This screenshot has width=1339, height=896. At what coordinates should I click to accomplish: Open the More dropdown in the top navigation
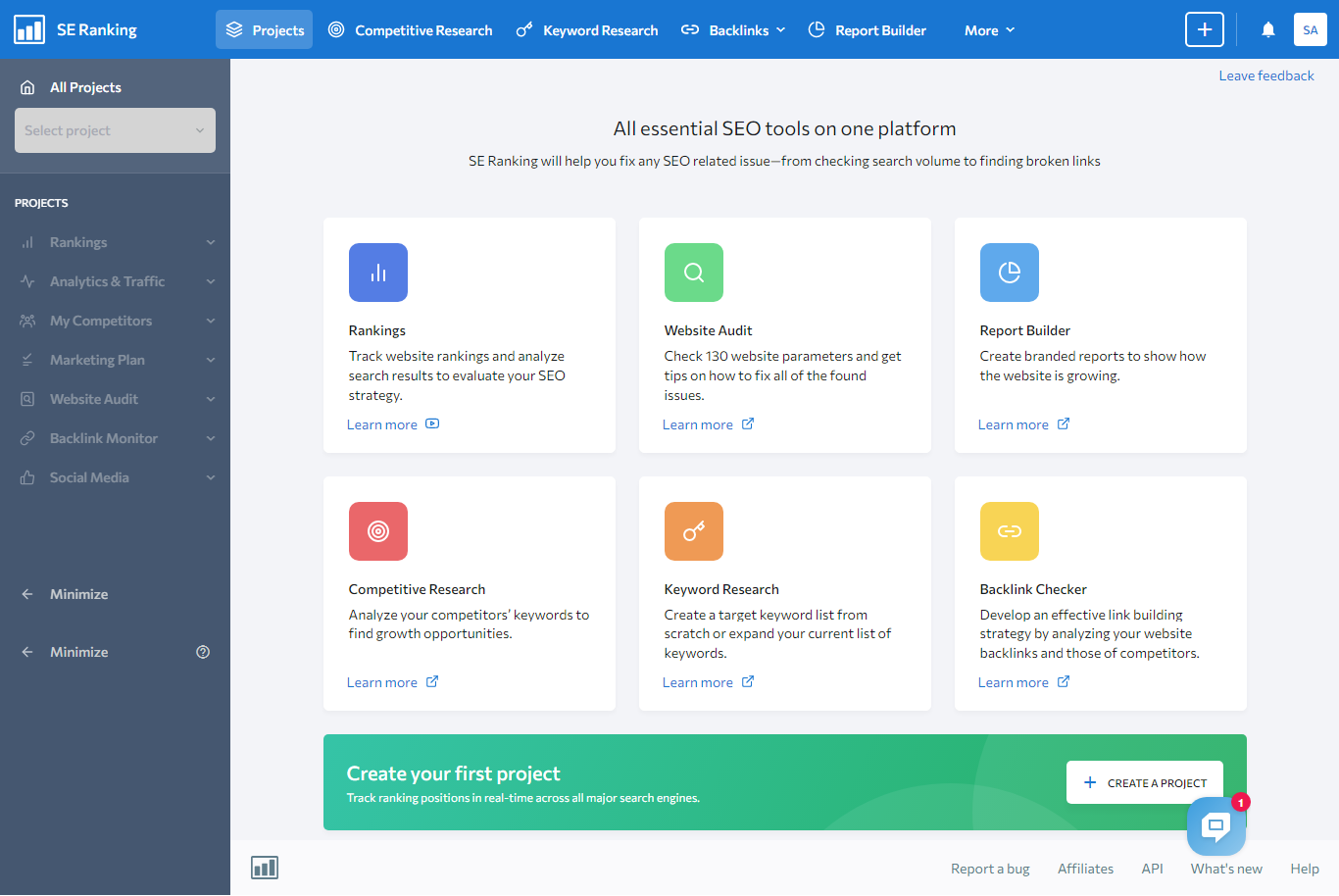[x=989, y=30]
